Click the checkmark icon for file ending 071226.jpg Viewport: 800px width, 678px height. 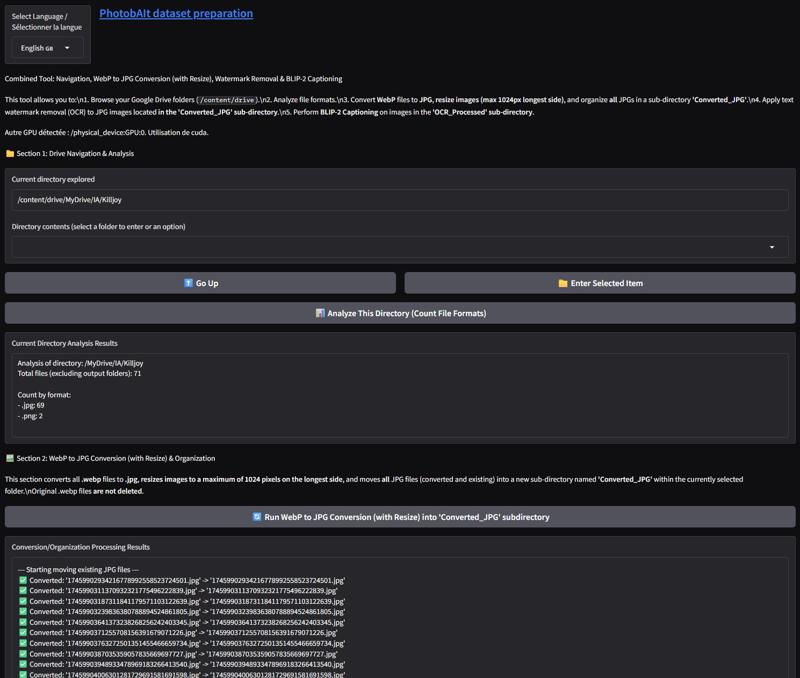click(x=23, y=633)
